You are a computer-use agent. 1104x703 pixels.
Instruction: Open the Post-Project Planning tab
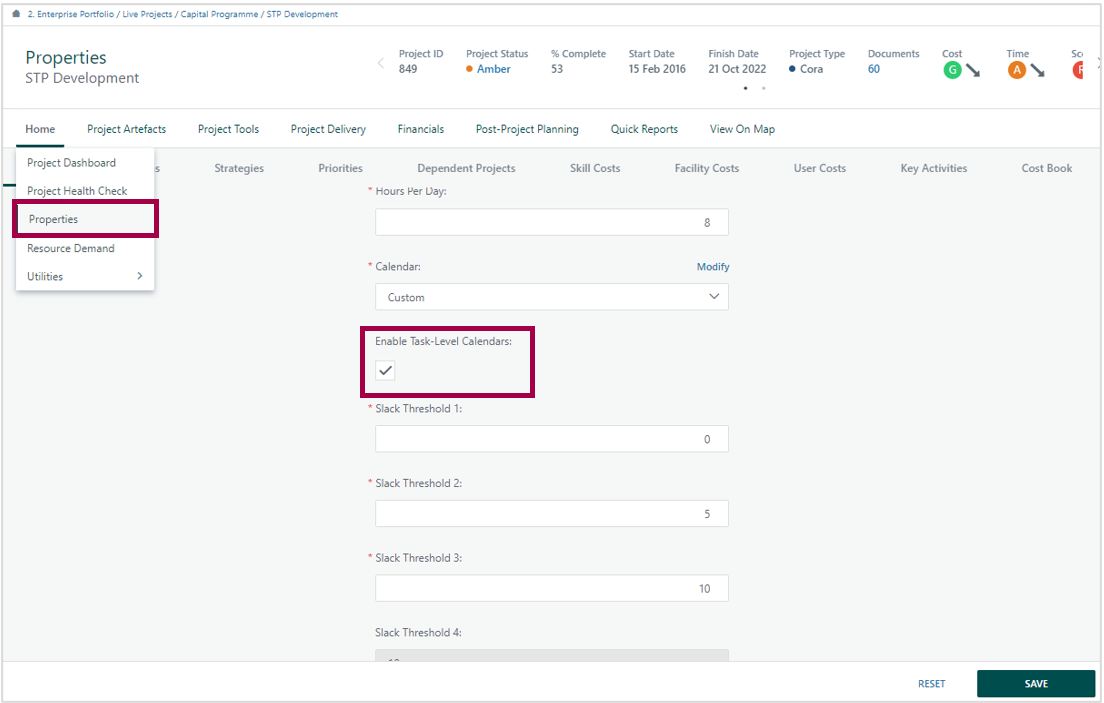527,129
